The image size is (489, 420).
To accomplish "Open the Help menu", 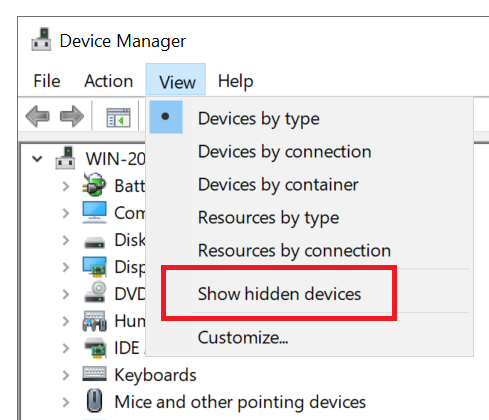I will point(236,81).
